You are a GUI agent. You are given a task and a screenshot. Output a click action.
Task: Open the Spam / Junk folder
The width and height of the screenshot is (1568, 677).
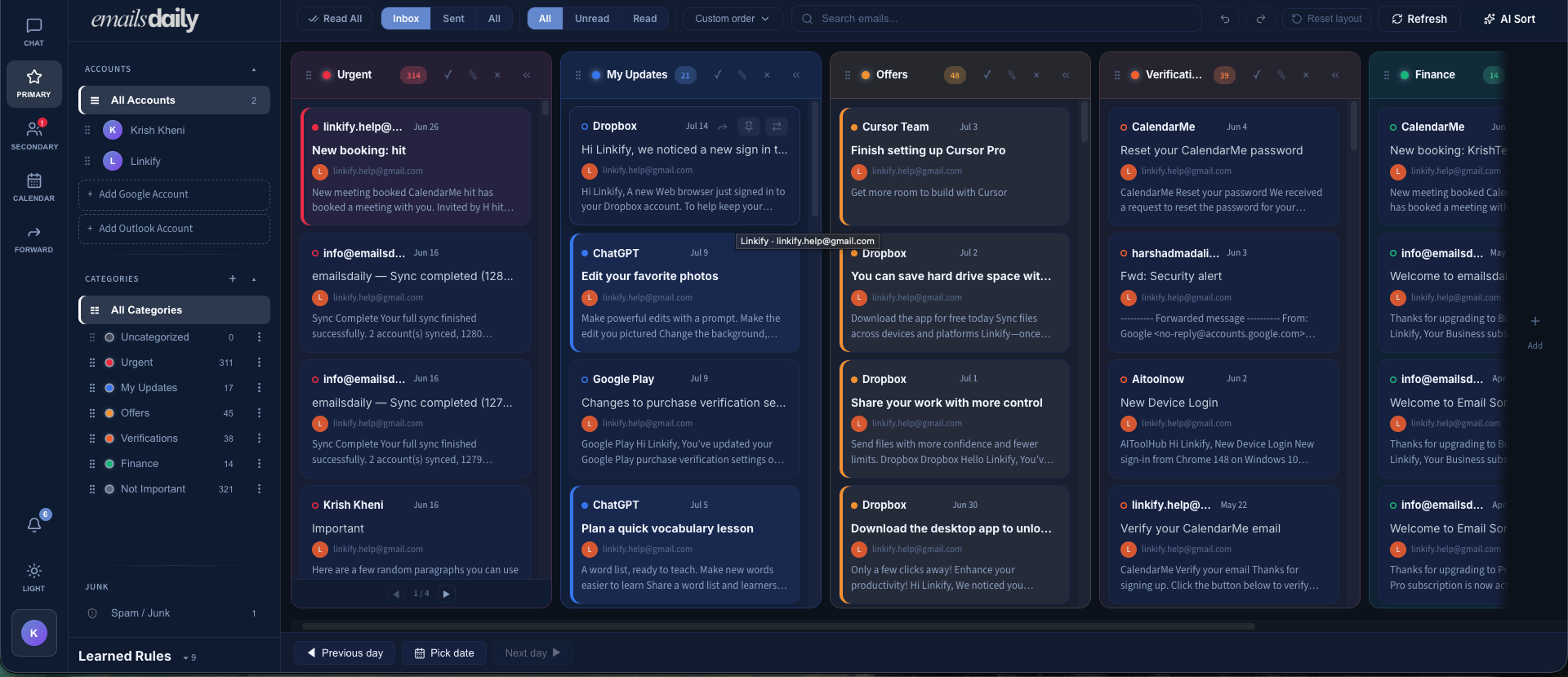pyautogui.click(x=174, y=613)
